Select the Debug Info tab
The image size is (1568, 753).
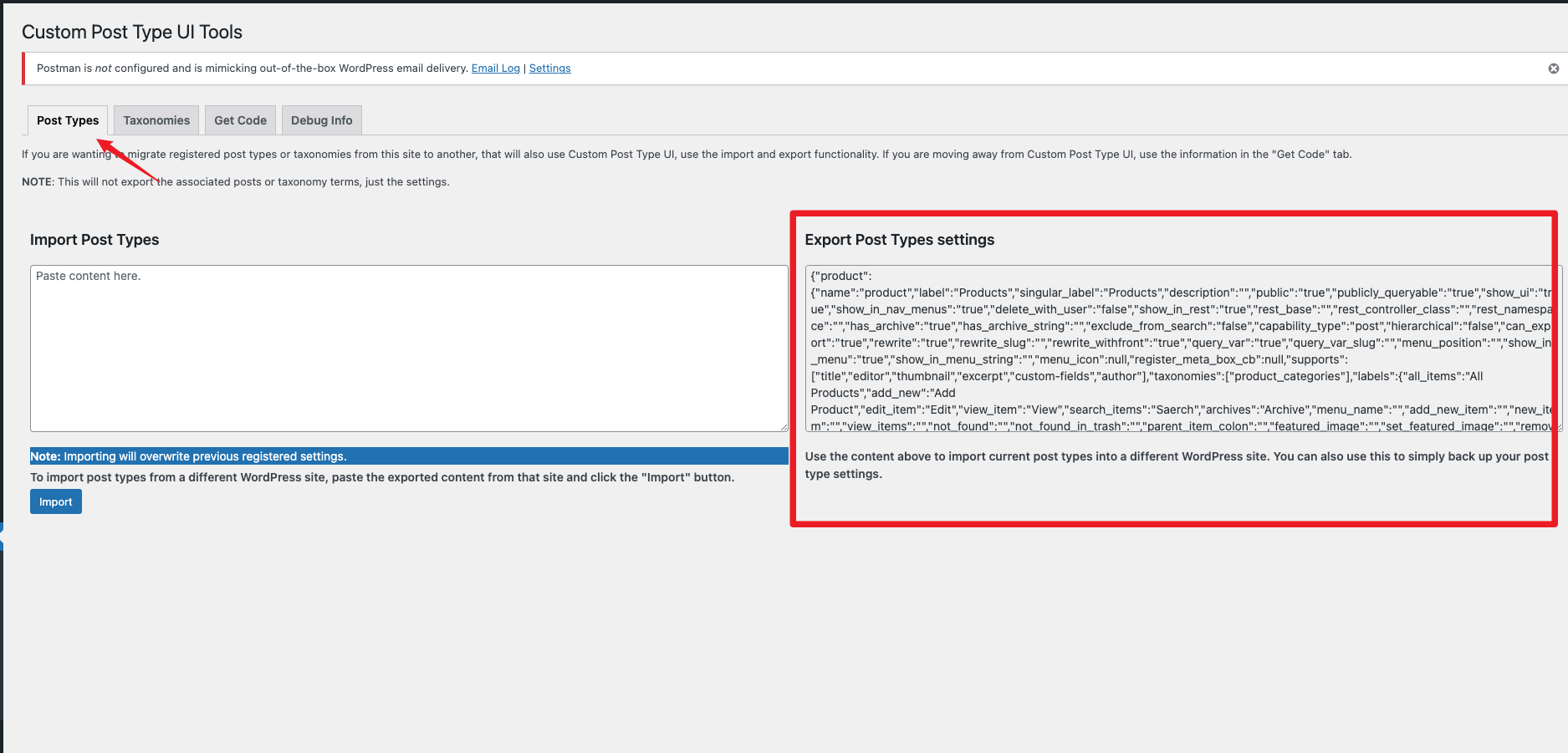(x=321, y=120)
